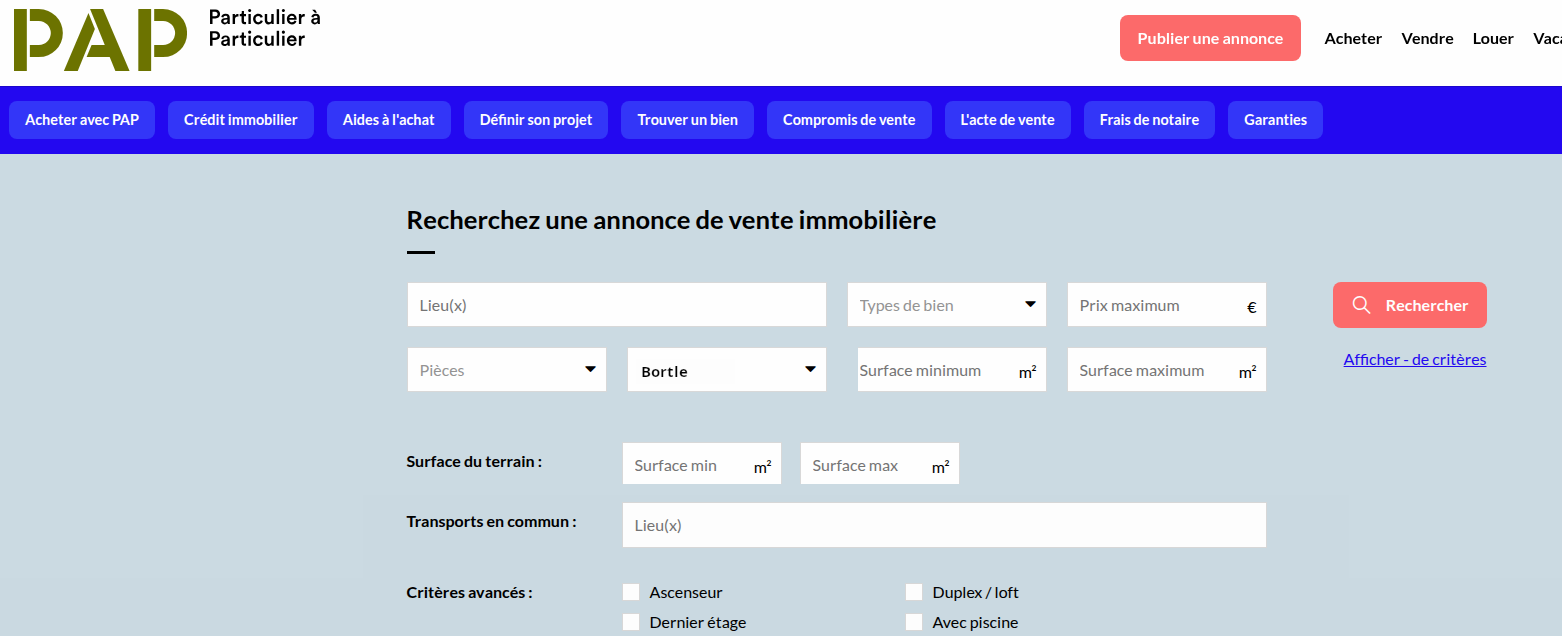Viewport: 1562px width, 637px height.
Task: Click Publier une annonce button
Action: tap(1210, 39)
